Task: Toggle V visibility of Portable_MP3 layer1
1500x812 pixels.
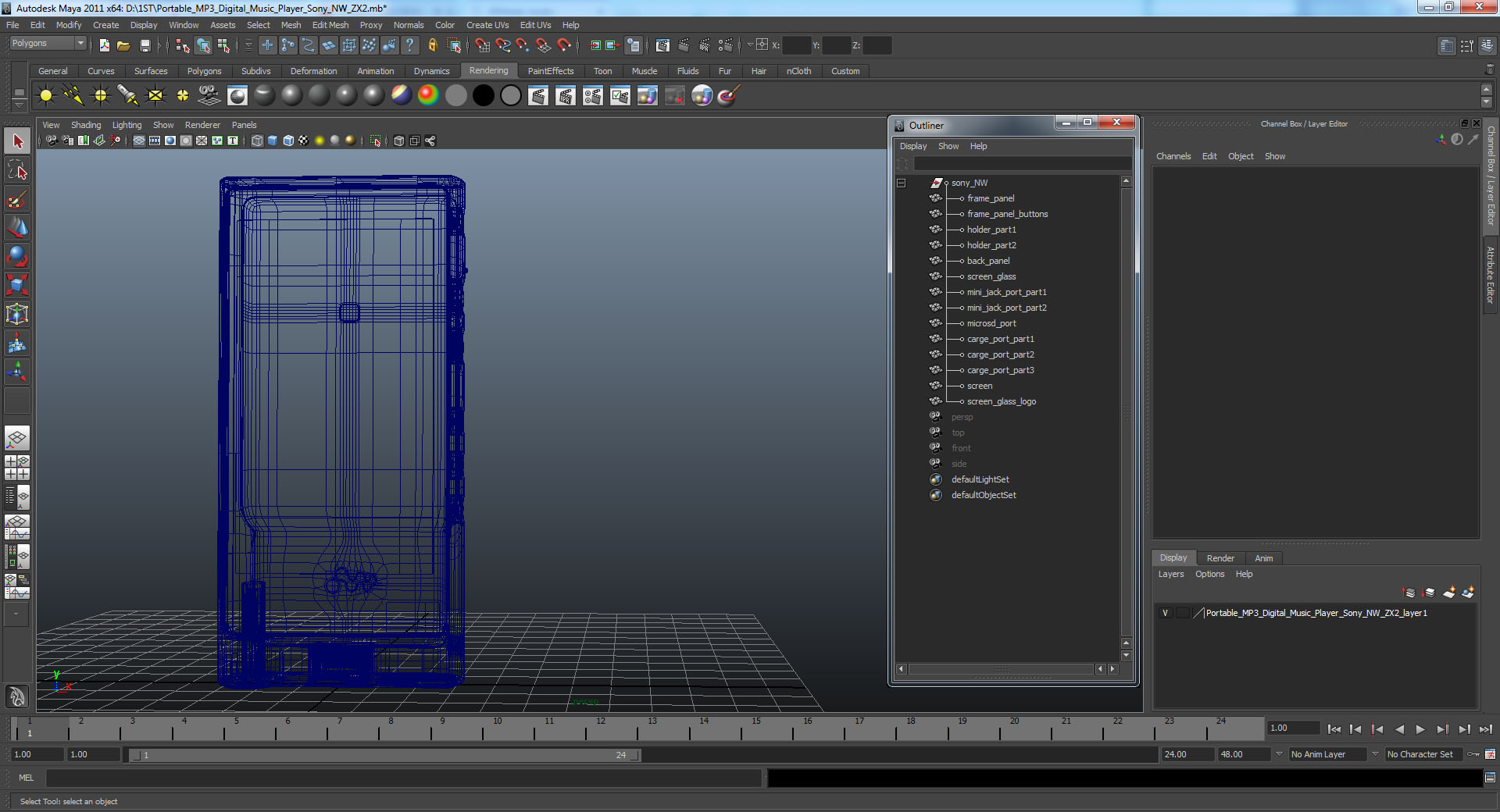Action: (x=1165, y=613)
